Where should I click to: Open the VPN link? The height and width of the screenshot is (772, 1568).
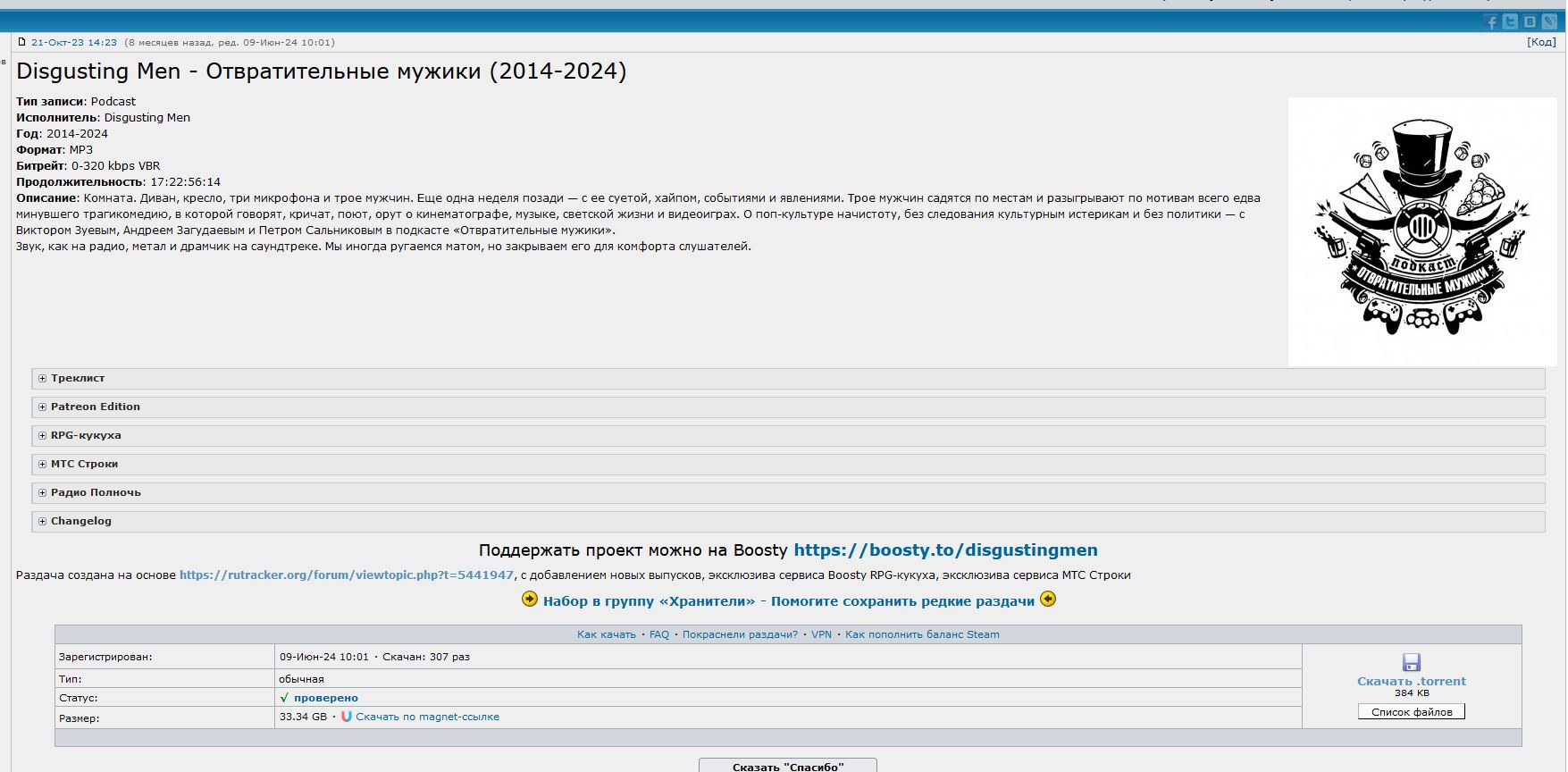coord(821,634)
